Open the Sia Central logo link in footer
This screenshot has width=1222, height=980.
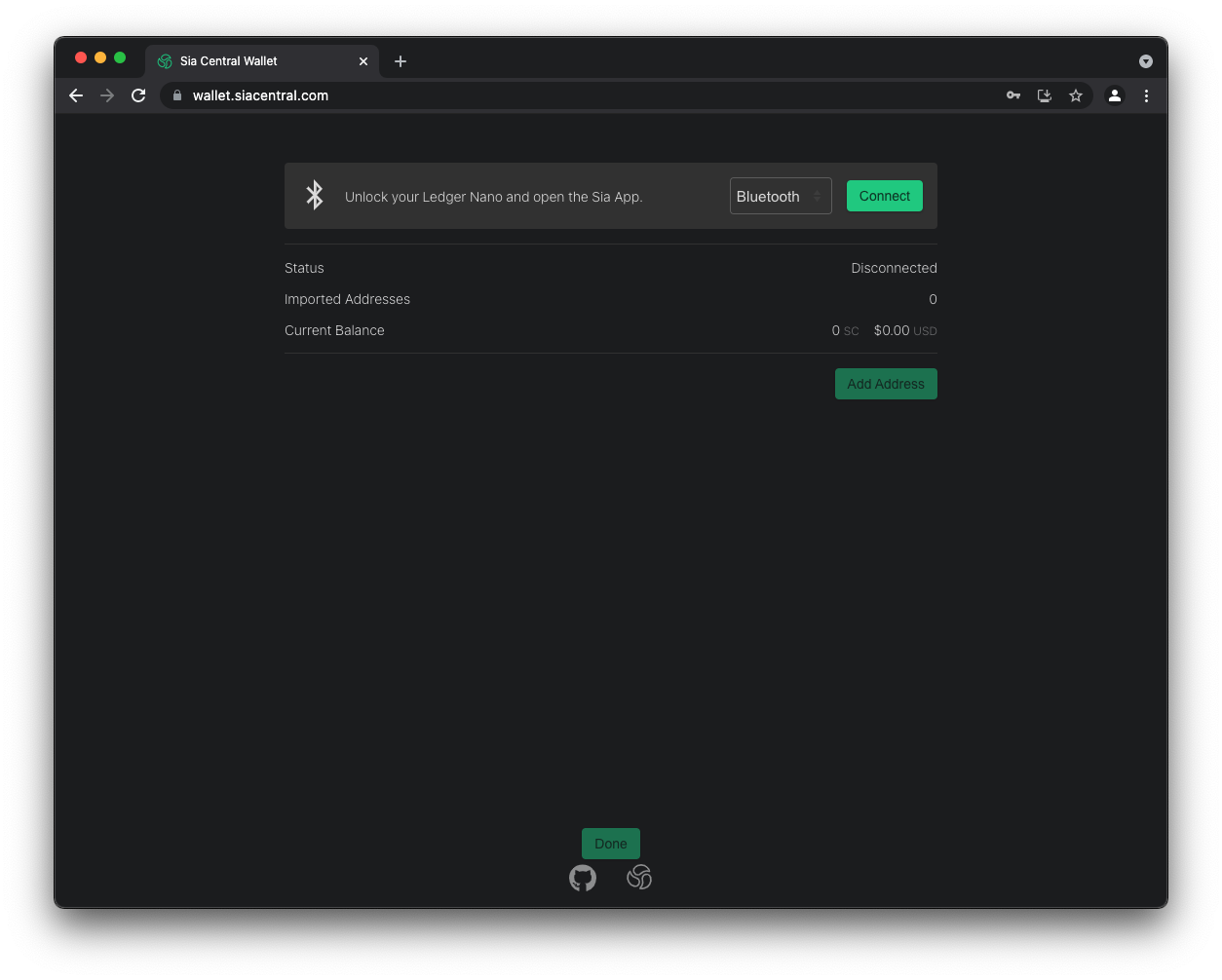click(639, 877)
